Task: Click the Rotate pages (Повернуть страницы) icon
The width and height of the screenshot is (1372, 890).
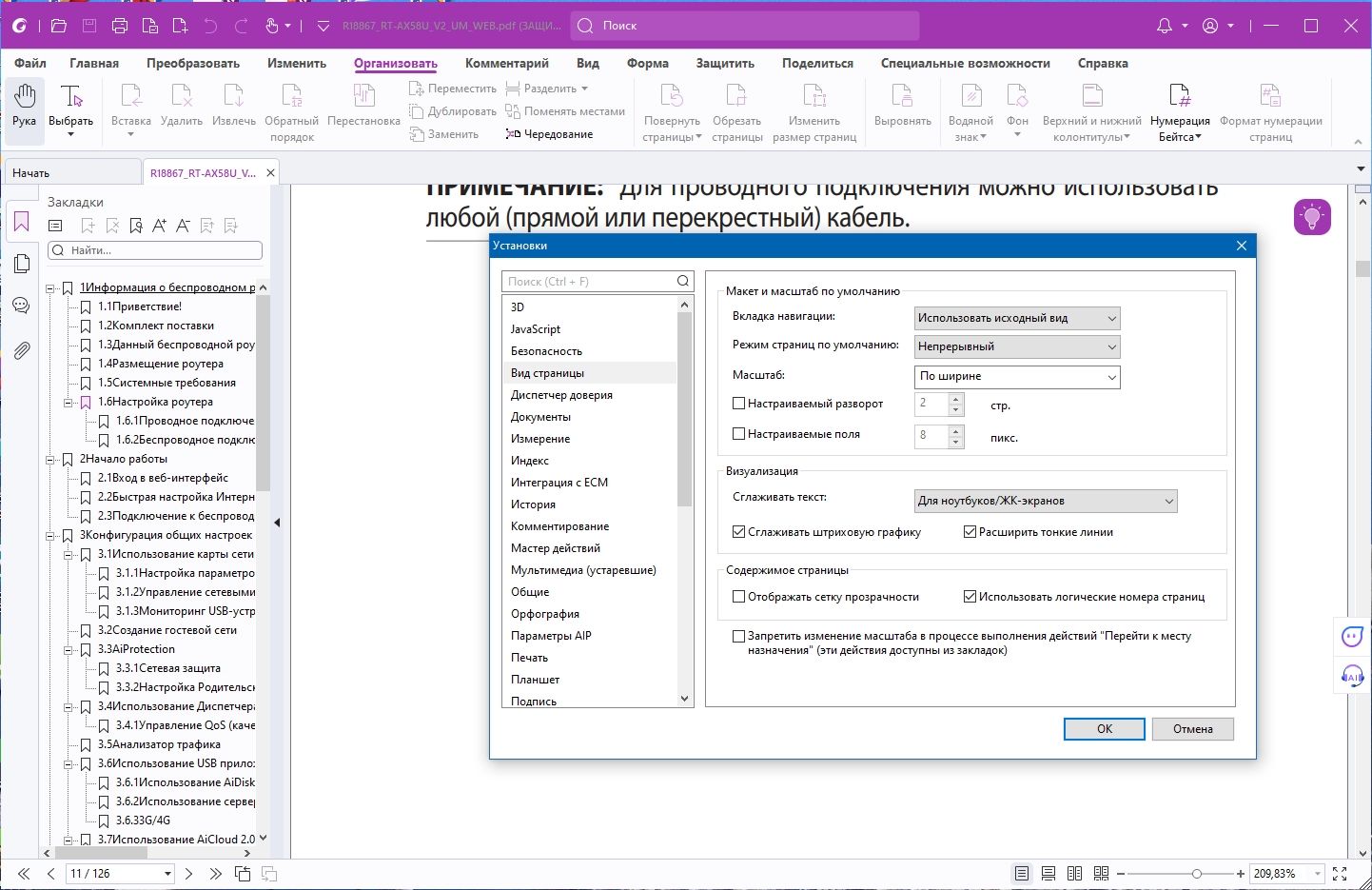Action: (672, 96)
